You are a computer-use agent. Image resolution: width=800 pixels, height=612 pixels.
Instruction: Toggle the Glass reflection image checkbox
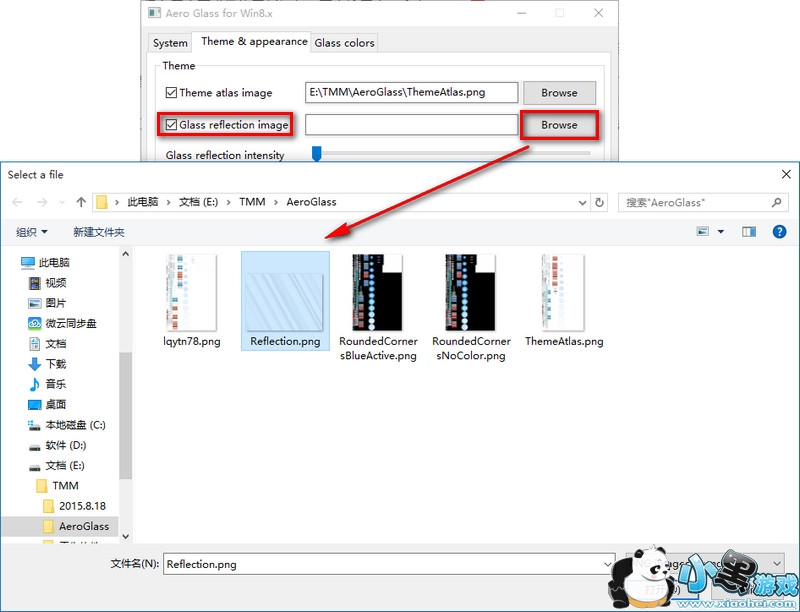(171, 125)
